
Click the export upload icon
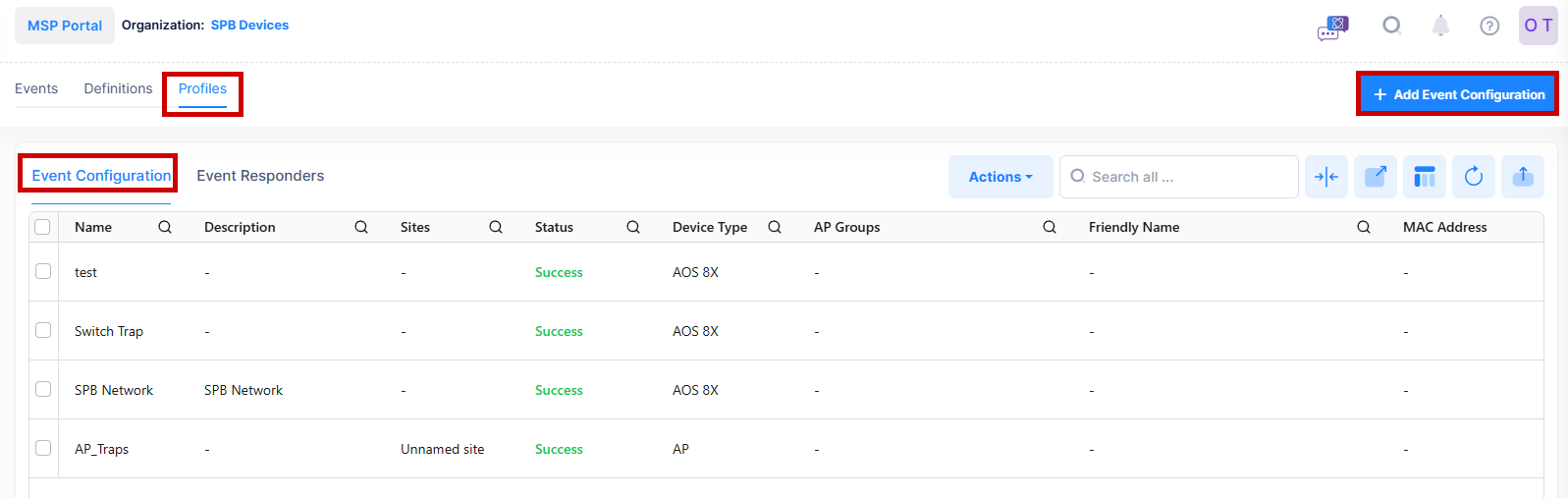click(1523, 177)
